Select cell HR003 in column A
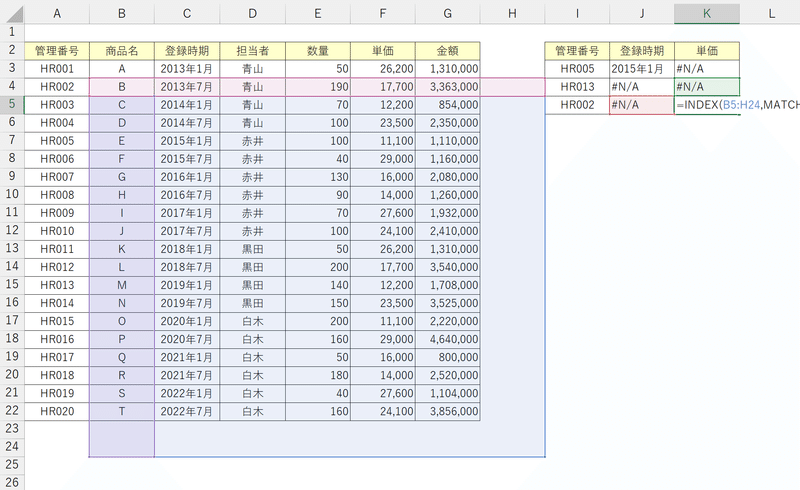 [57, 105]
